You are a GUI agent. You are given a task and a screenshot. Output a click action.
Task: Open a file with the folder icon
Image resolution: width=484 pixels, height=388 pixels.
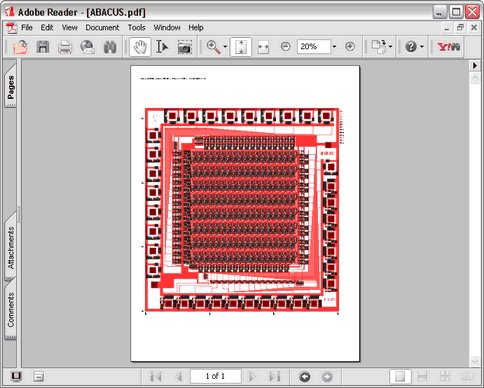click(x=21, y=47)
